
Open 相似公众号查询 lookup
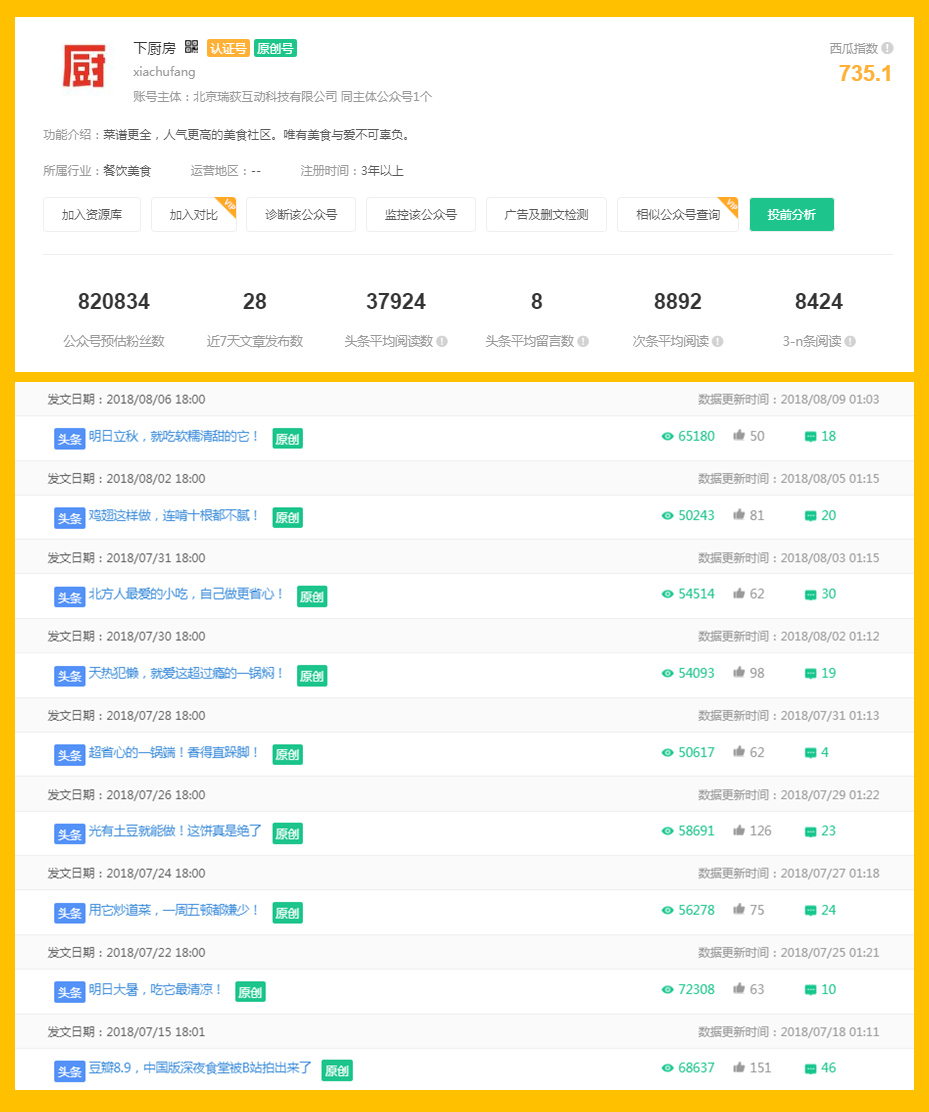tap(677, 215)
